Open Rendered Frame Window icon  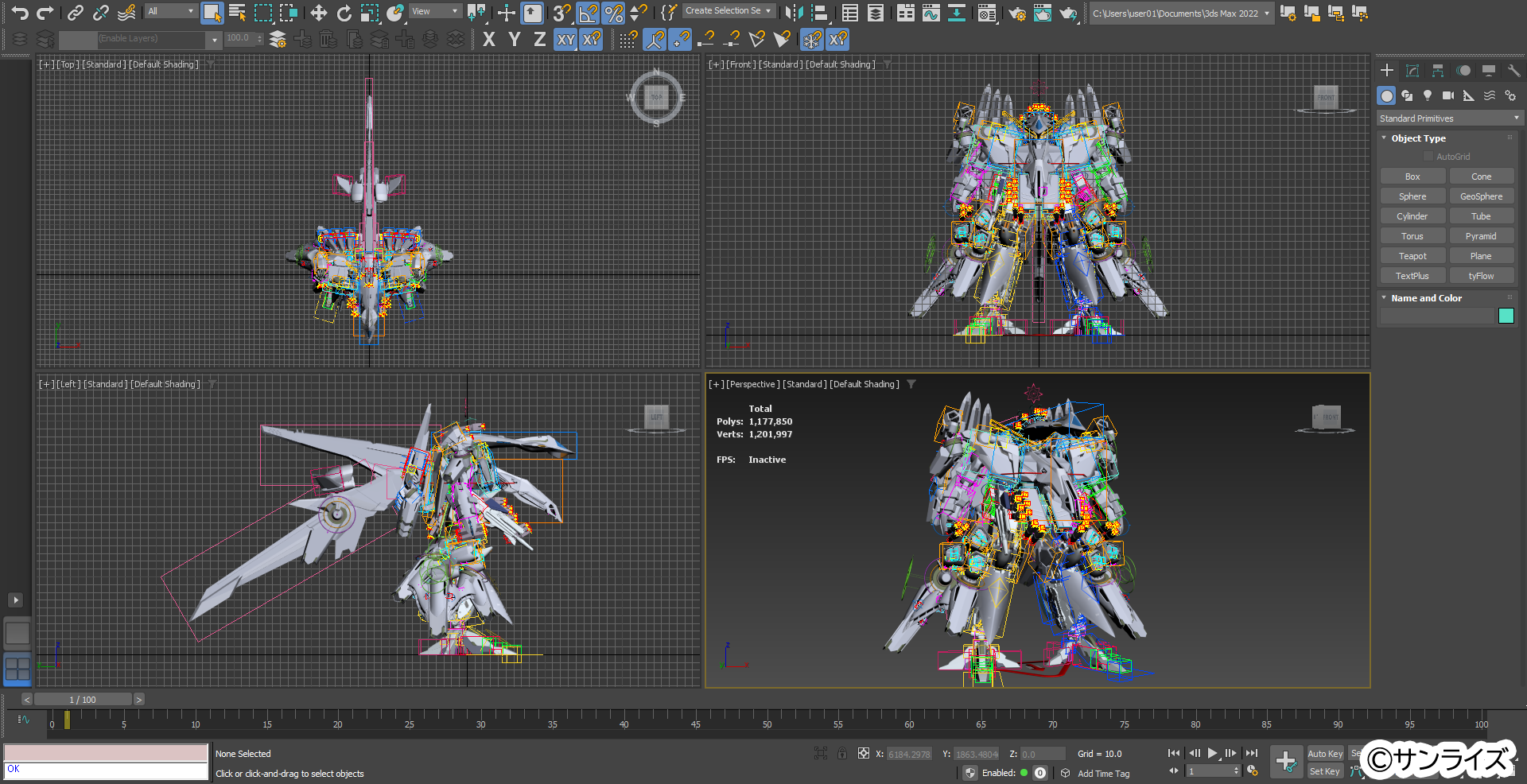[1043, 12]
